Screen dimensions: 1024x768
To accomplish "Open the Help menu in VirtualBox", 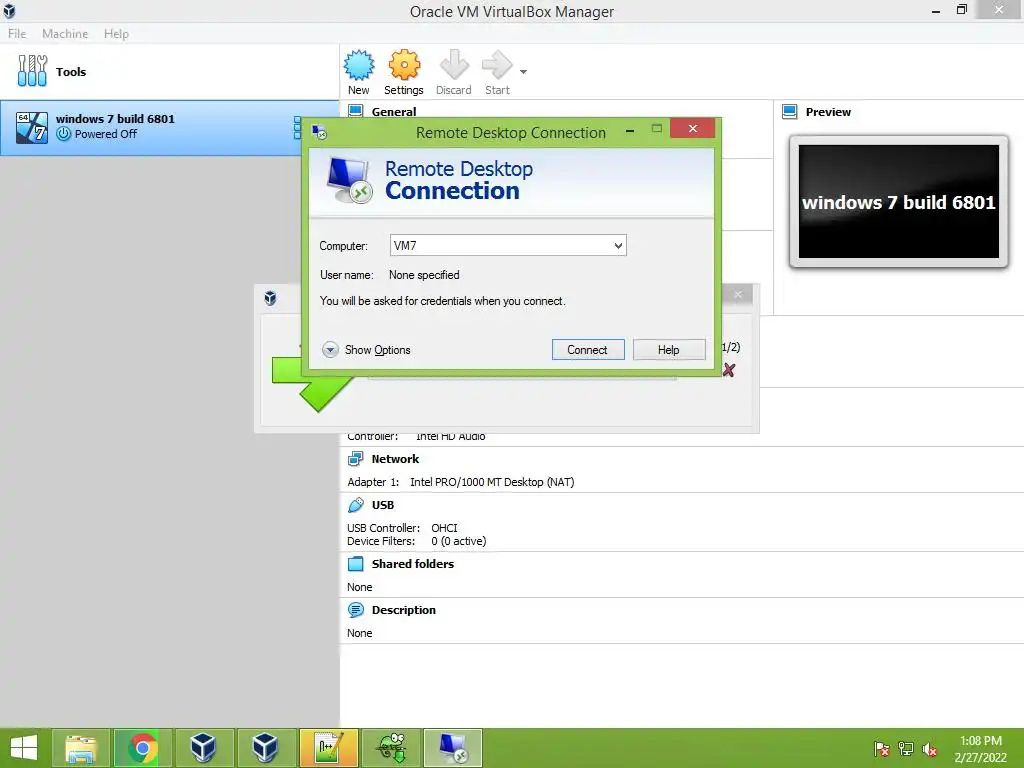I will click(x=116, y=33).
